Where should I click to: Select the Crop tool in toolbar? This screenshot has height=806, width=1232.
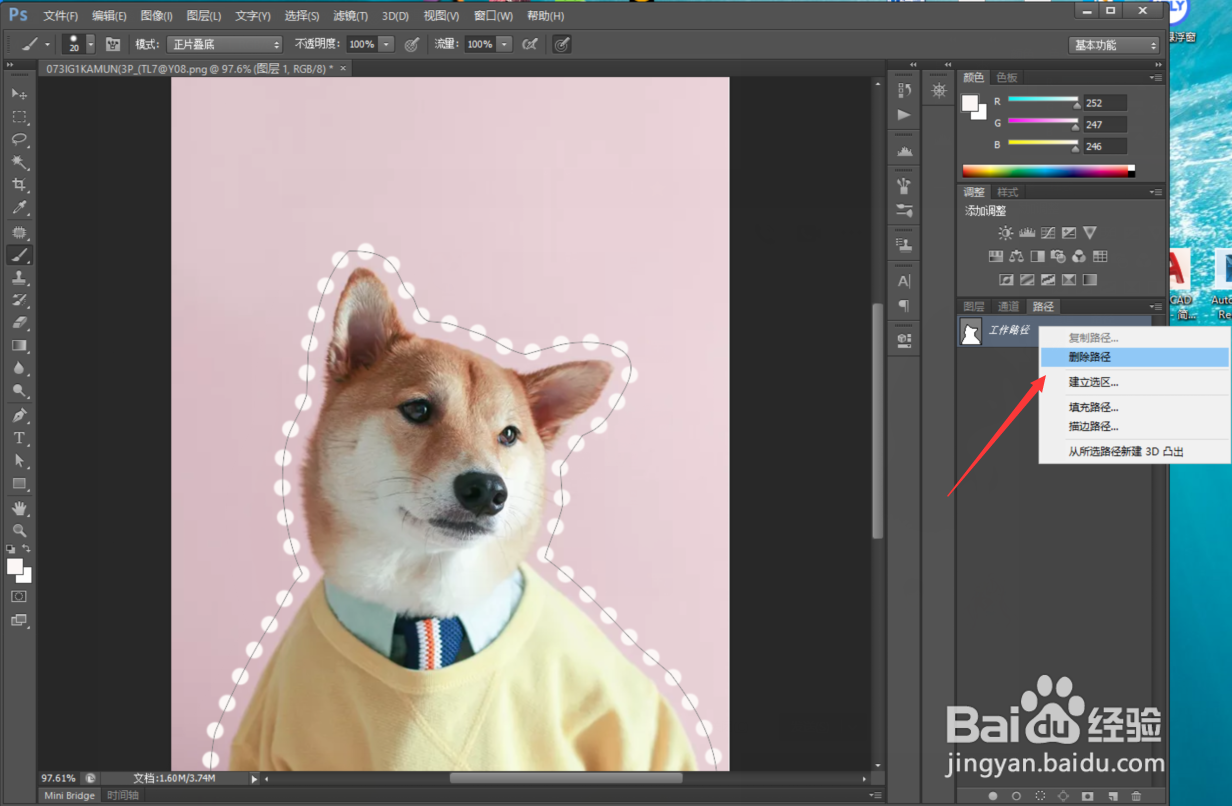pyautogui.click(x=19, y=185)
